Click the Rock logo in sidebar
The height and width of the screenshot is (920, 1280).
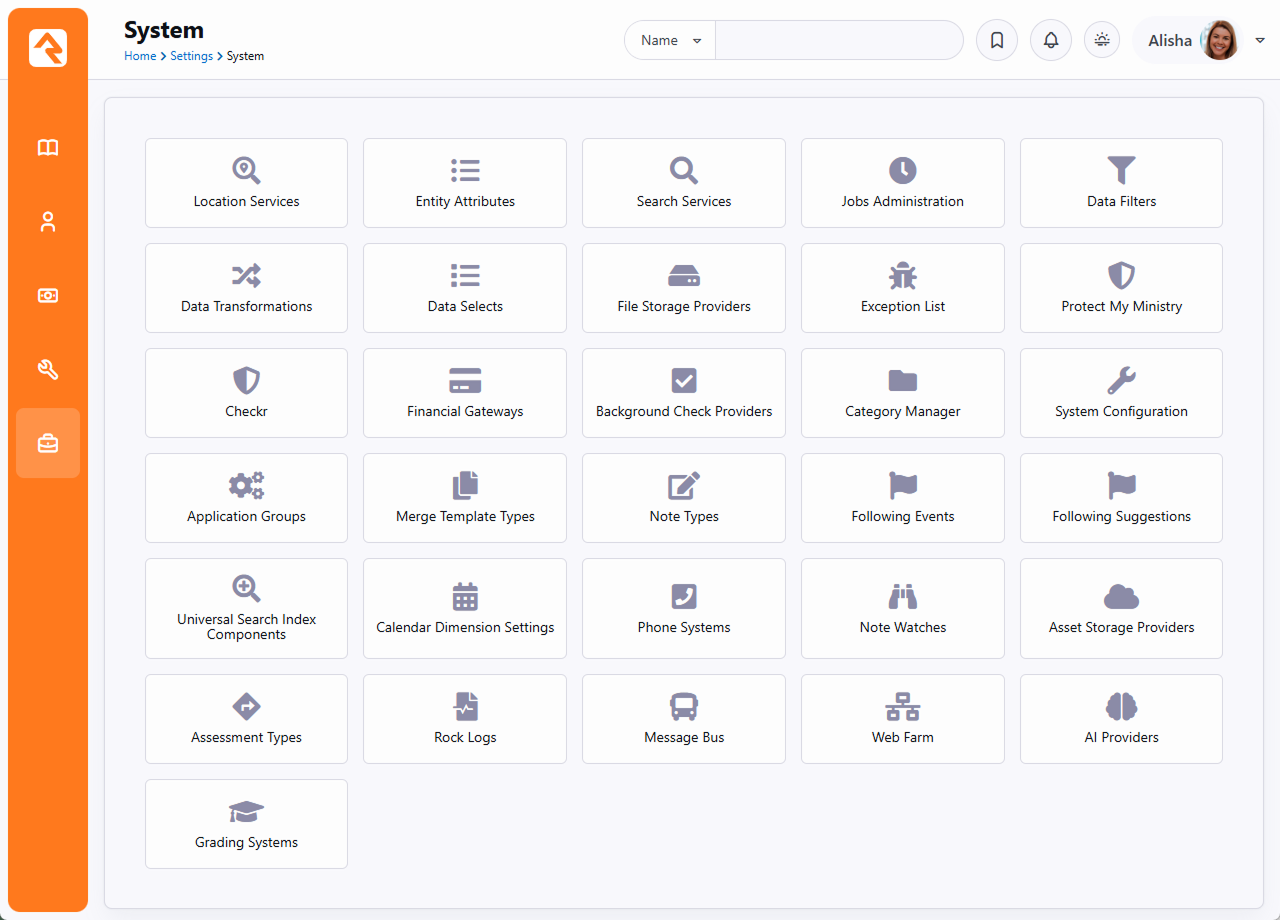point(48,48)
